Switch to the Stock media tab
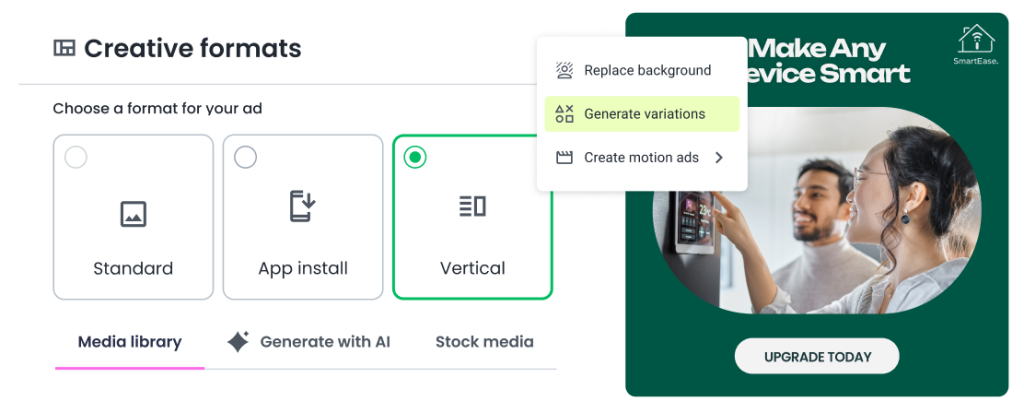Image resolution: width=1024 pixels, height=413 pixels. click(484, 342)
